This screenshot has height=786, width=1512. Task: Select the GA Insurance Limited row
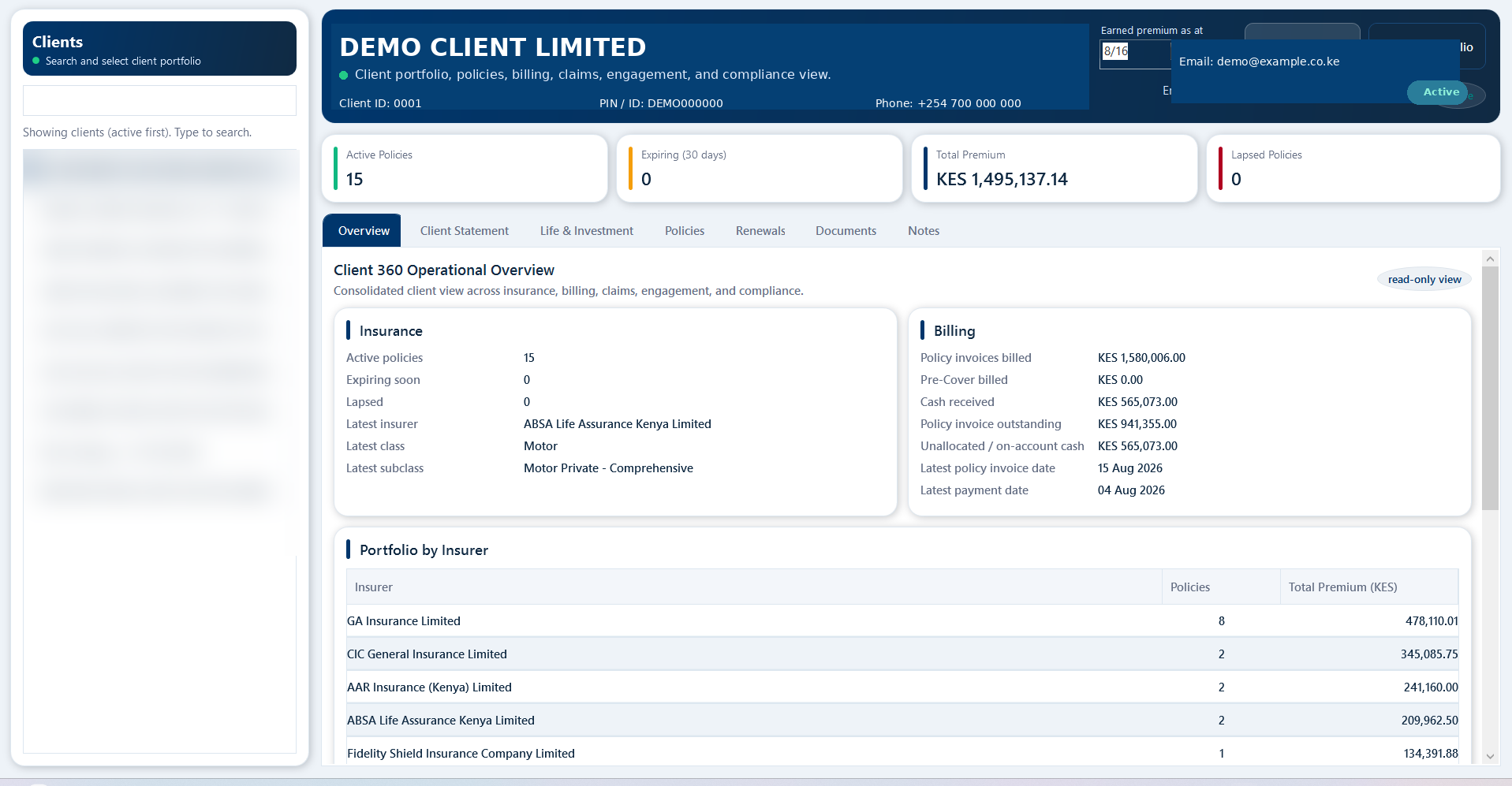coord(902,621)
